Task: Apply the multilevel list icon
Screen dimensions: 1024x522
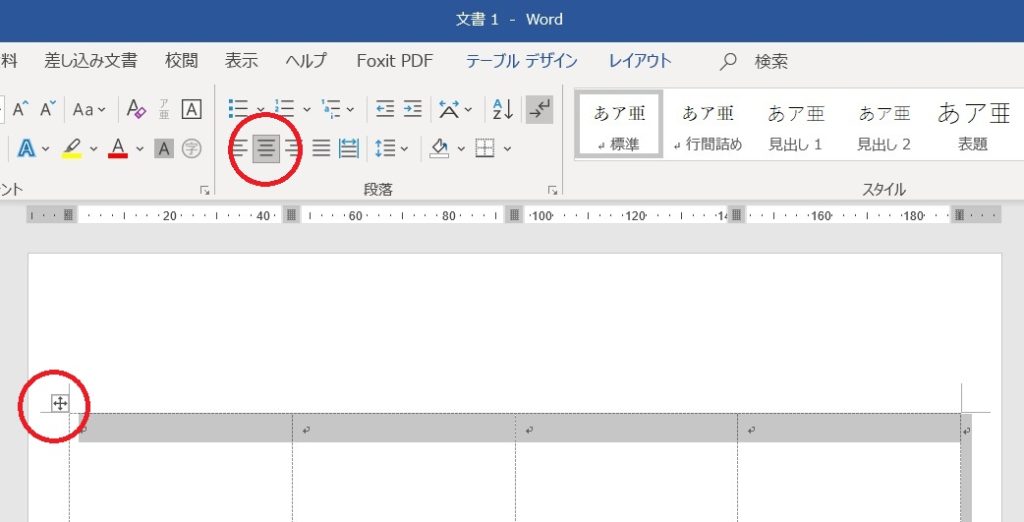Action: point(331,109)
